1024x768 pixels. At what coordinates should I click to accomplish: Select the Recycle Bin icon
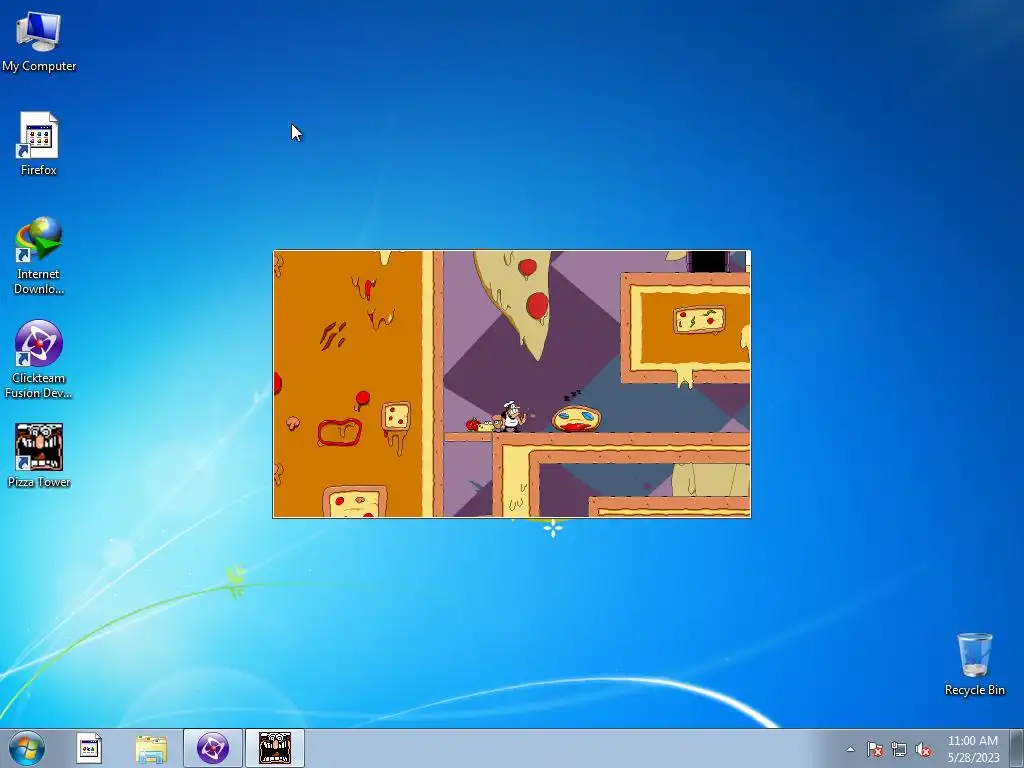974,664
